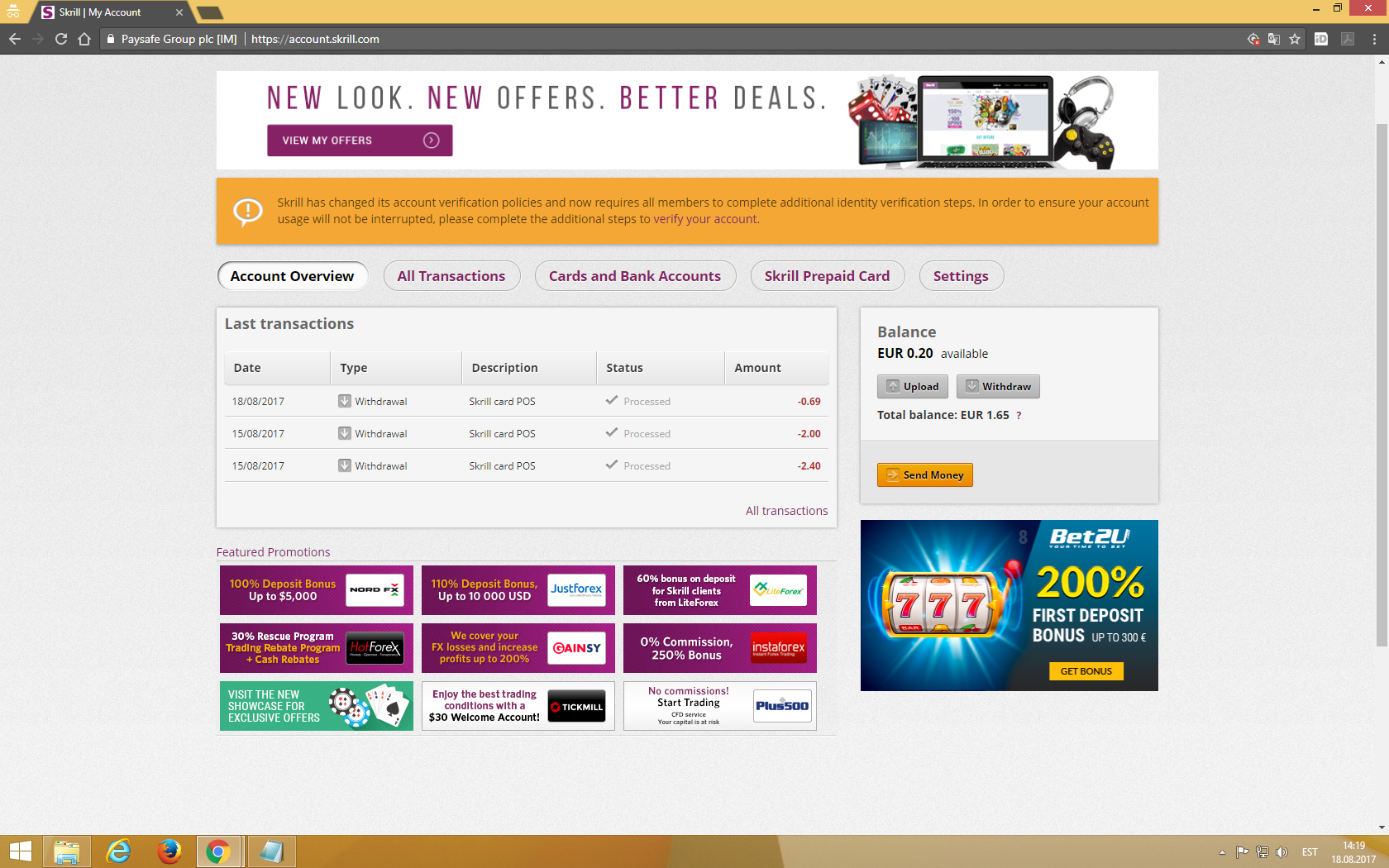Launch Firefox from taskbar
Viewport: 1389px width, 868px height.
pyautogui.click(x=169, y=851)
